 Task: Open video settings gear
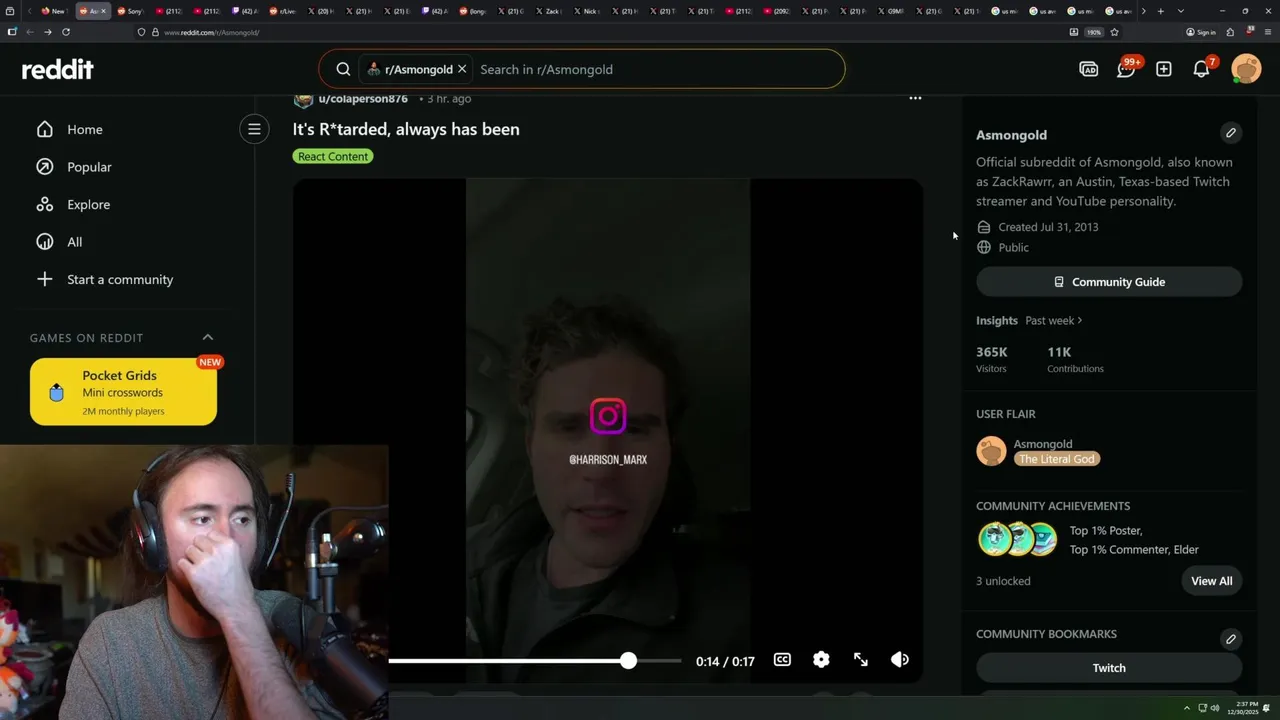(821, 660)
